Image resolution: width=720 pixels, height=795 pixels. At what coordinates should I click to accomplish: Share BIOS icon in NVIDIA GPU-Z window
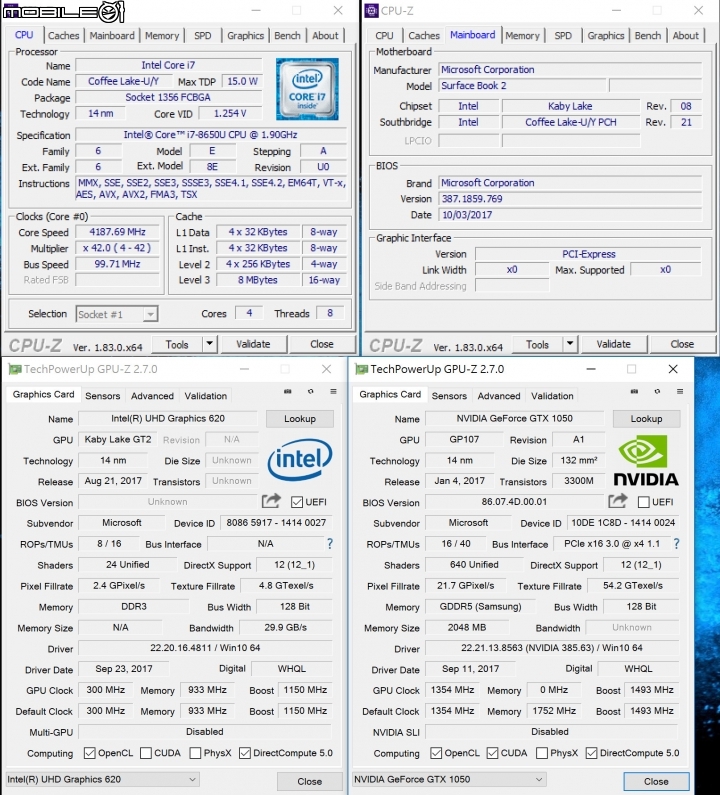pyautogui.click(x=618, y=501)
